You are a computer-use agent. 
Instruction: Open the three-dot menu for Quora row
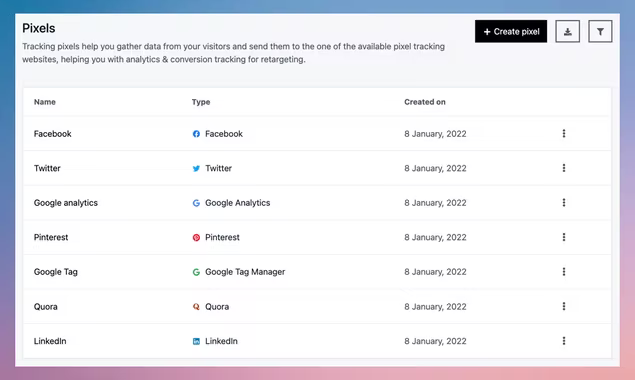(564, 306)
